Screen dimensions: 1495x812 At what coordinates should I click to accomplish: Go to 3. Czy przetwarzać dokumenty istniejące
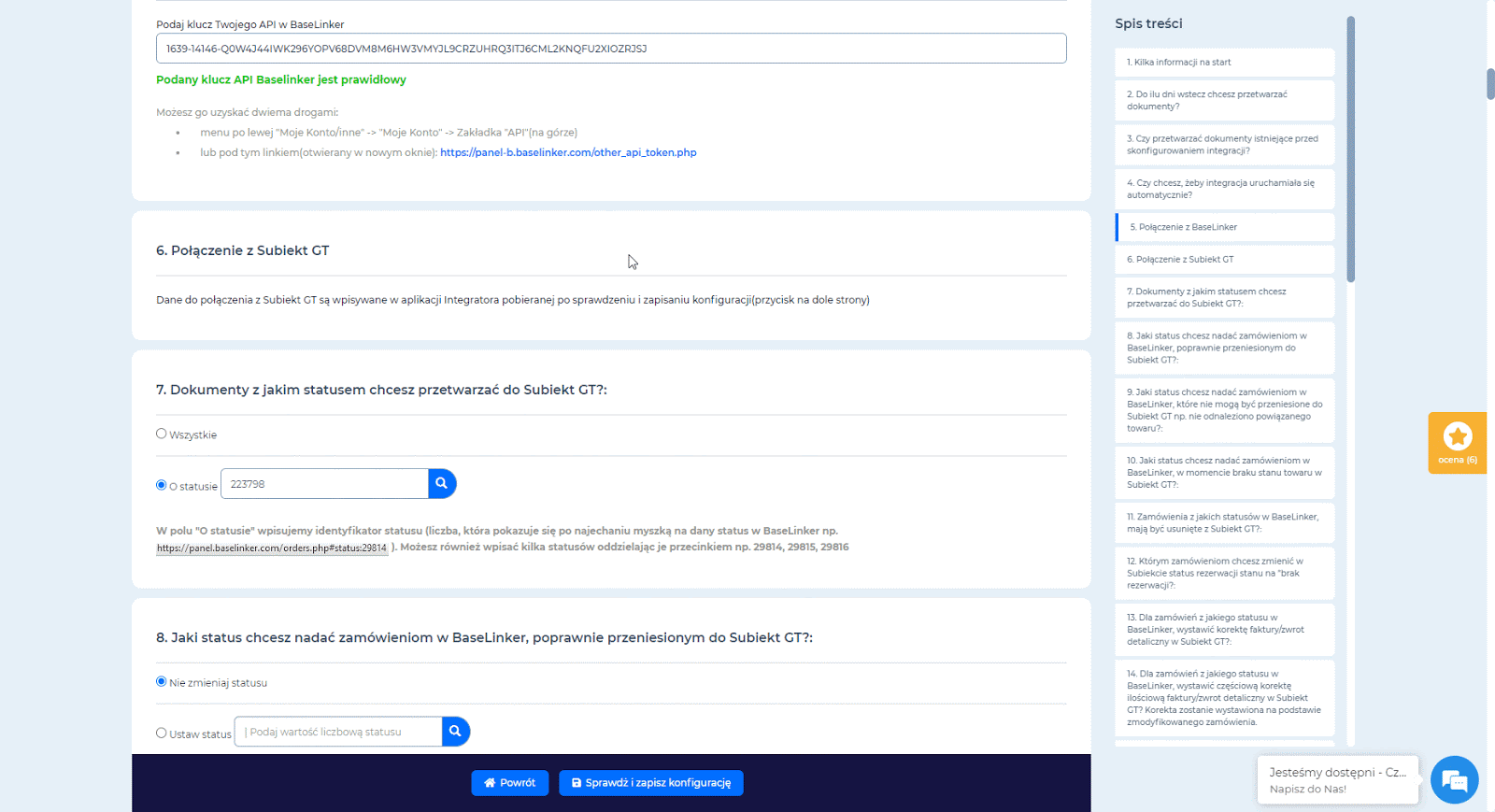tap(1224, 145)
